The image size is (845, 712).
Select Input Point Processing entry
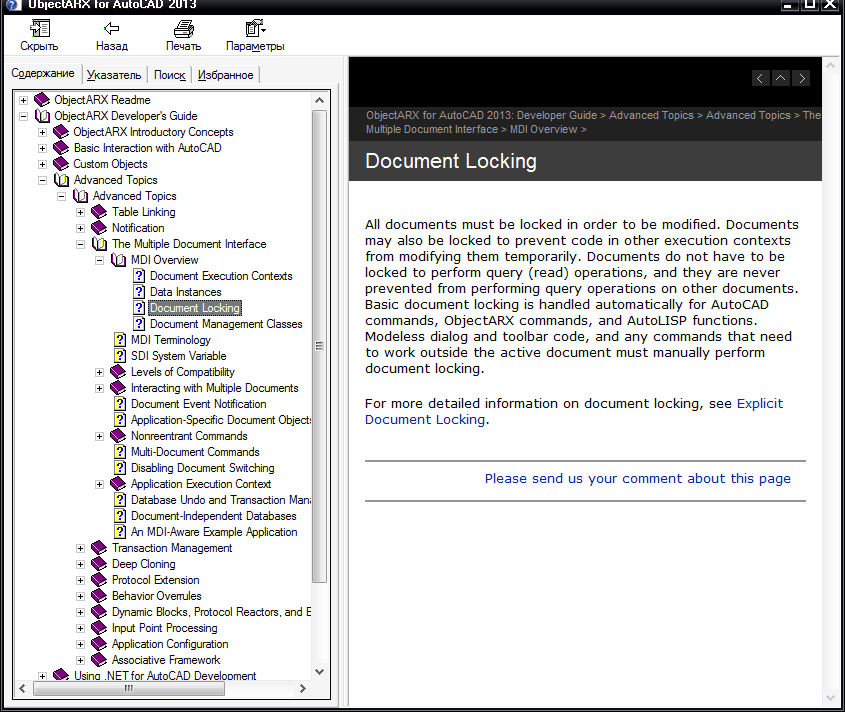pyautogui.click(x=164, y=628)
